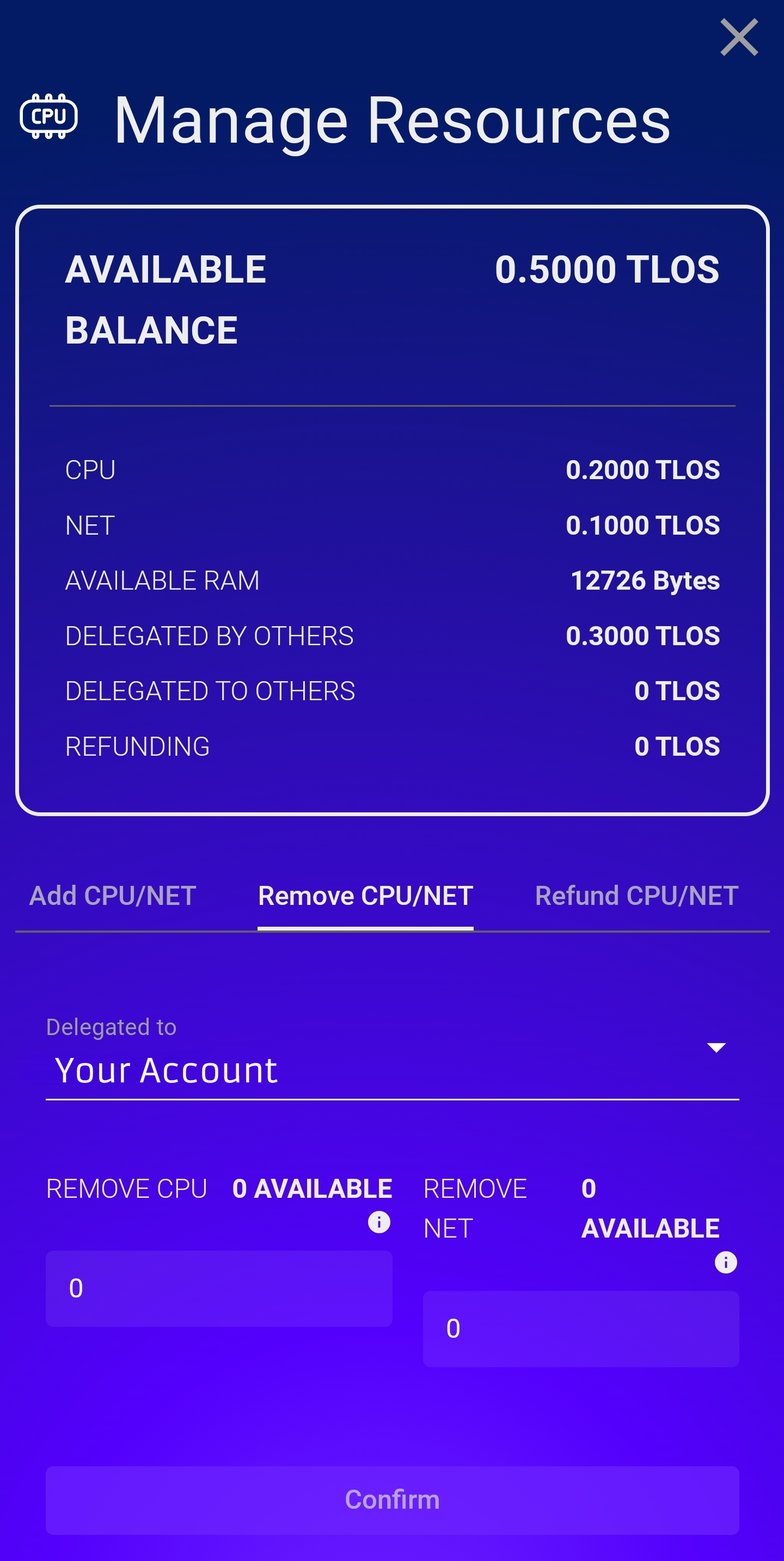Click the 12726 Bytes available RAM value
Viewport: 784px width, 1561px height.
point(645,580)
